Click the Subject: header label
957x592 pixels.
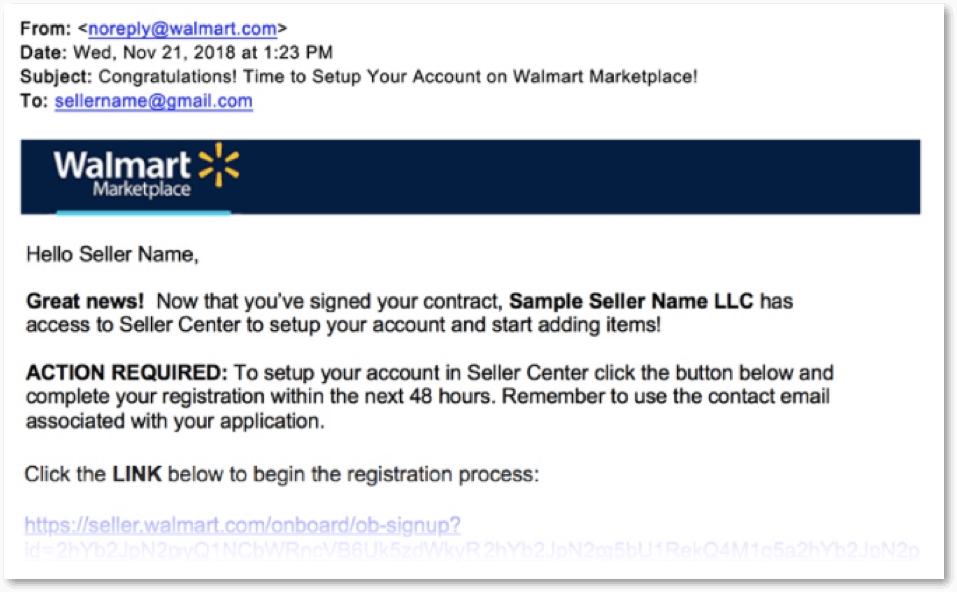tap(56, 77)
